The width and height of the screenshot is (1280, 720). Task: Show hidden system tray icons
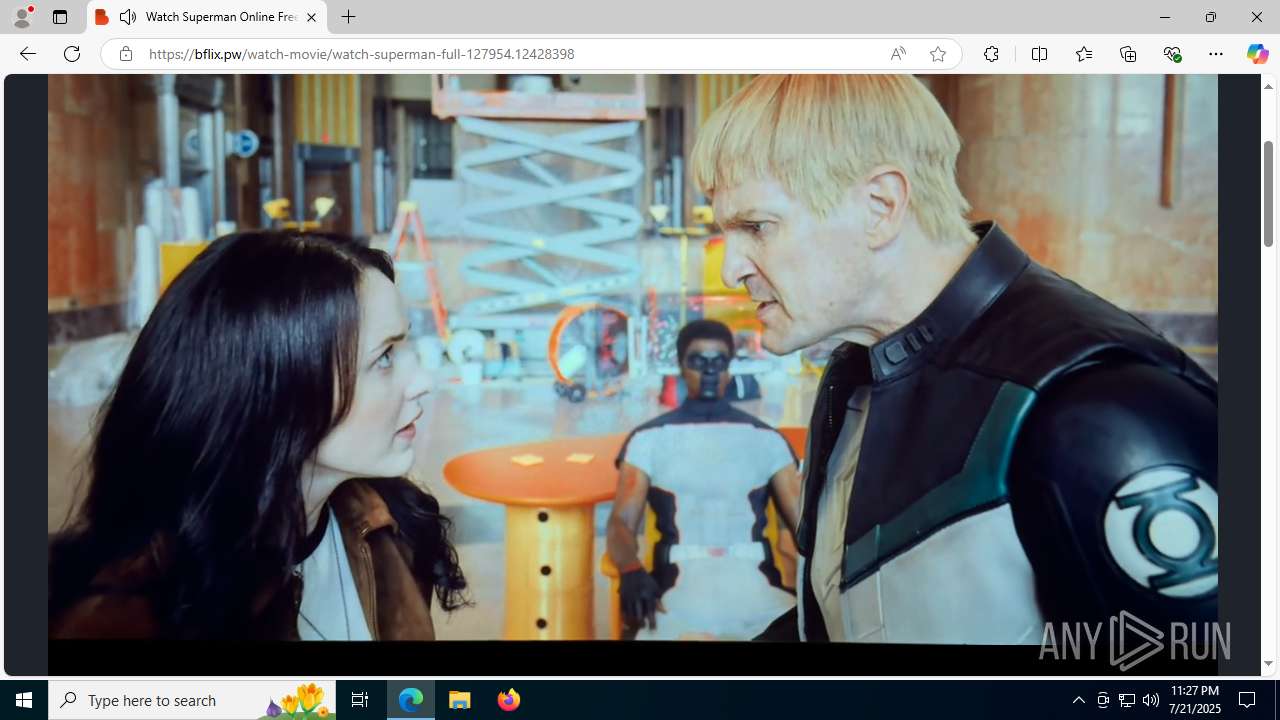1078,700
